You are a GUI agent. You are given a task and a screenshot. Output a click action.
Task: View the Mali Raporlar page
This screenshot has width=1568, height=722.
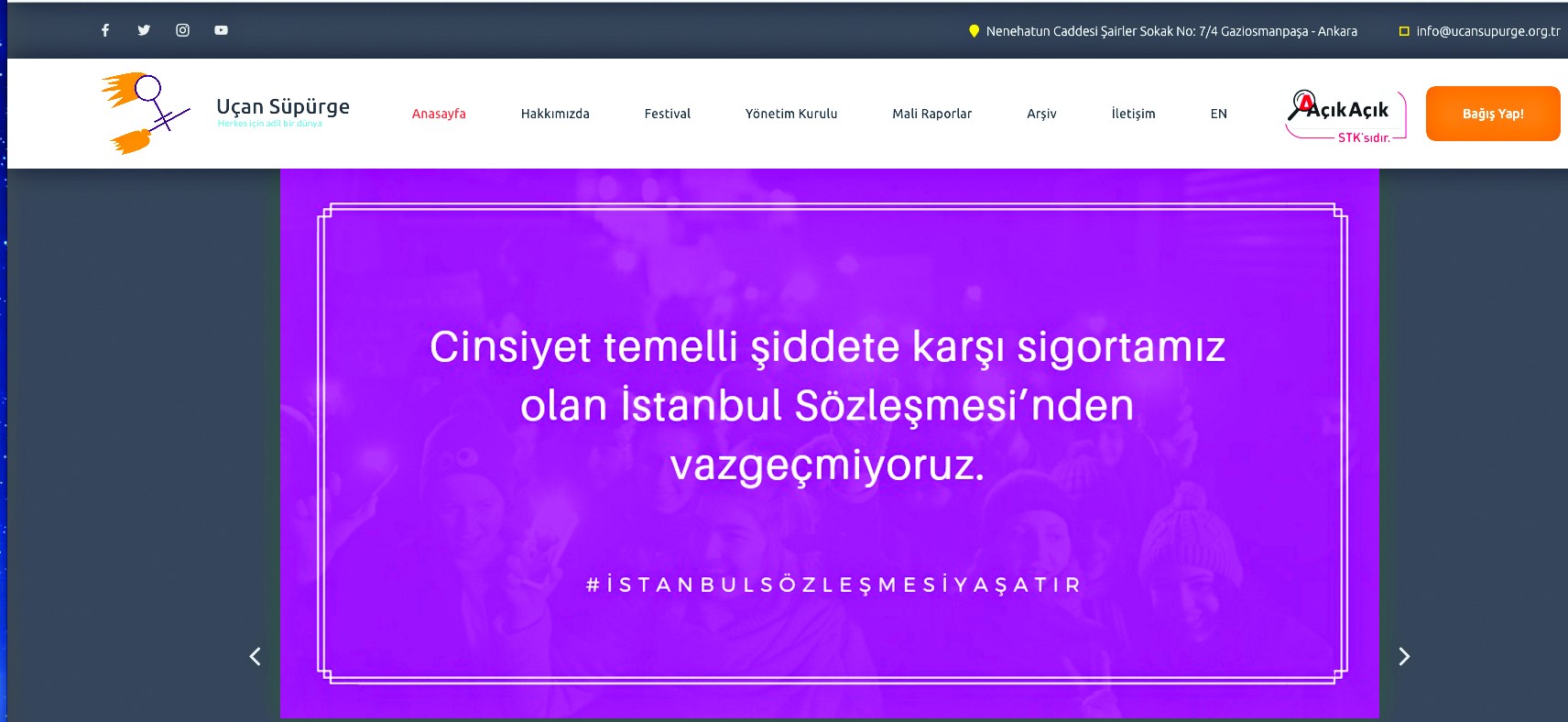click(x=931, y=114)
